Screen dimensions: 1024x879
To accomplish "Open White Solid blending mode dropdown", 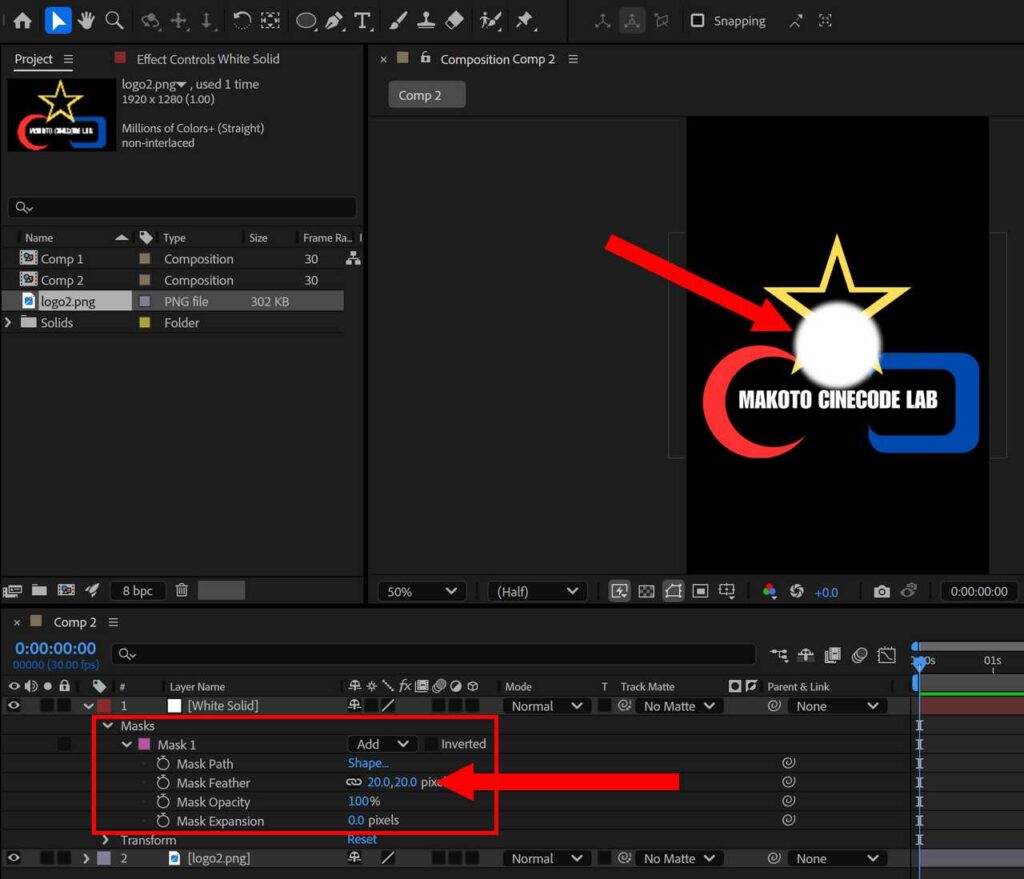I will pos(547,706).
